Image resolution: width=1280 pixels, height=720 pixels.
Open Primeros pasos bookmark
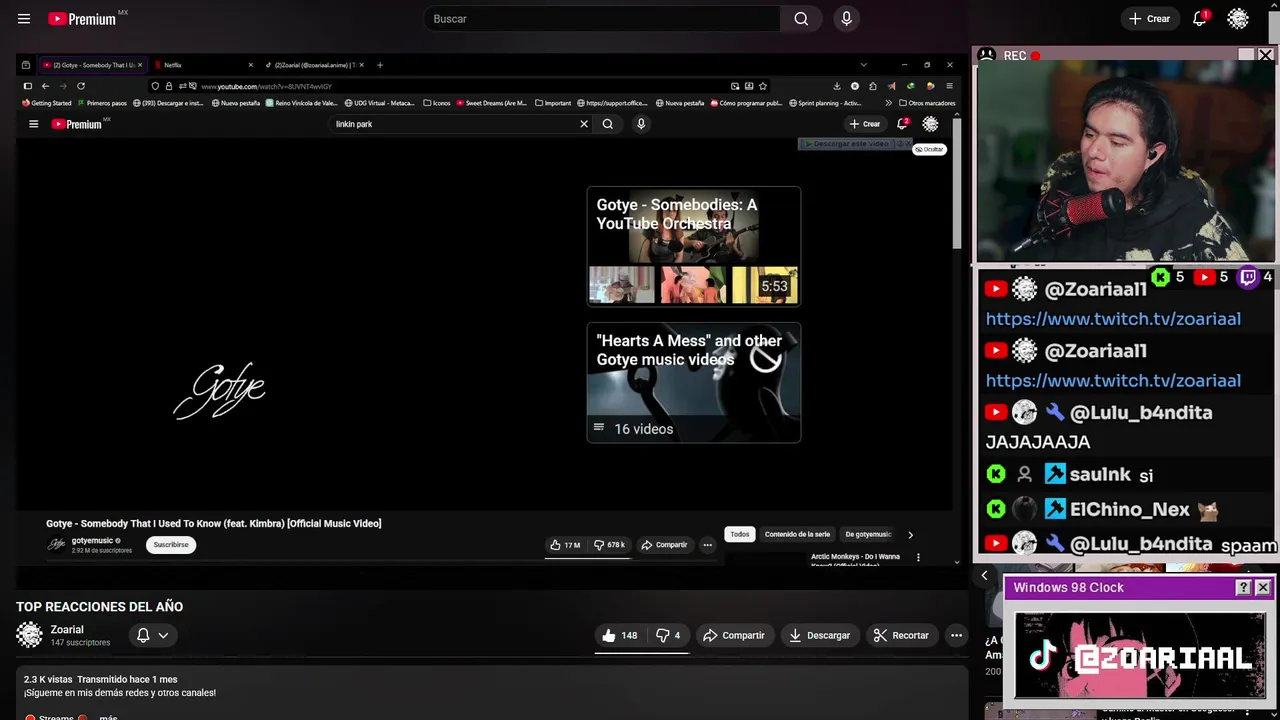click(102, 103)
